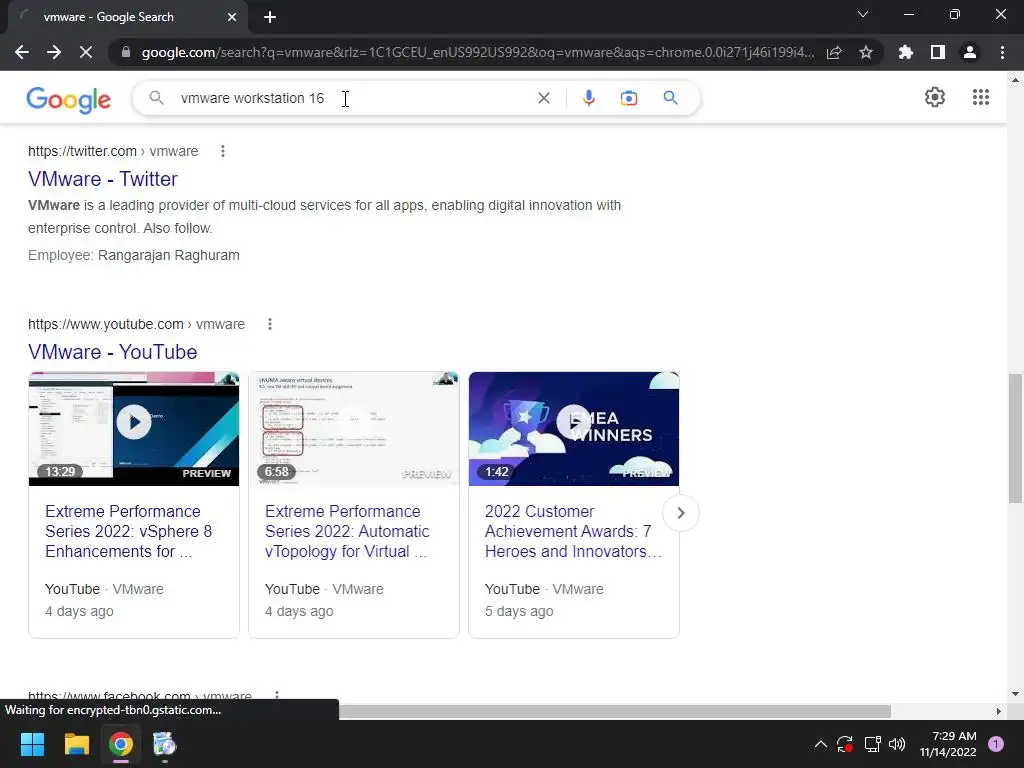Go forward in browser history
The width and height of the screenshot is (1024, 768).
point(54,52)
